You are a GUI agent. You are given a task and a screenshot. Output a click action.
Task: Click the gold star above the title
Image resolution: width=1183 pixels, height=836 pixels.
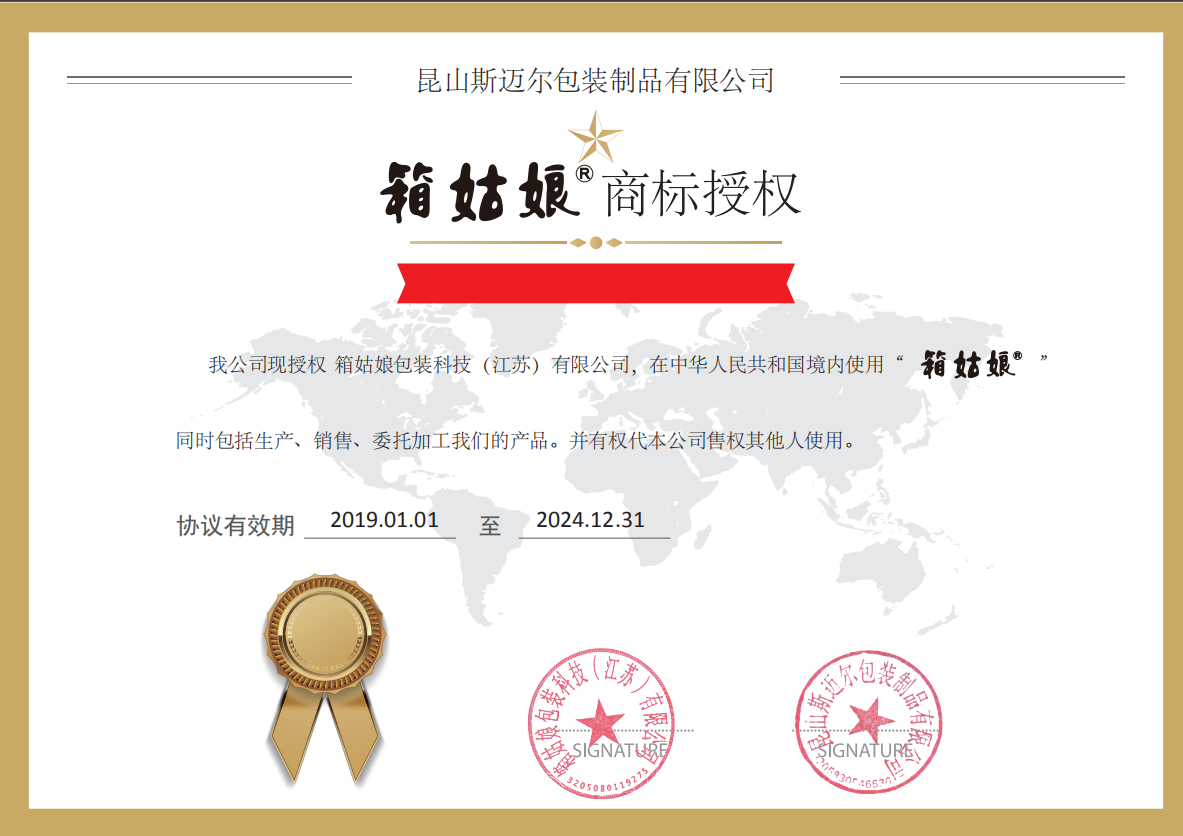pos(595,137)
